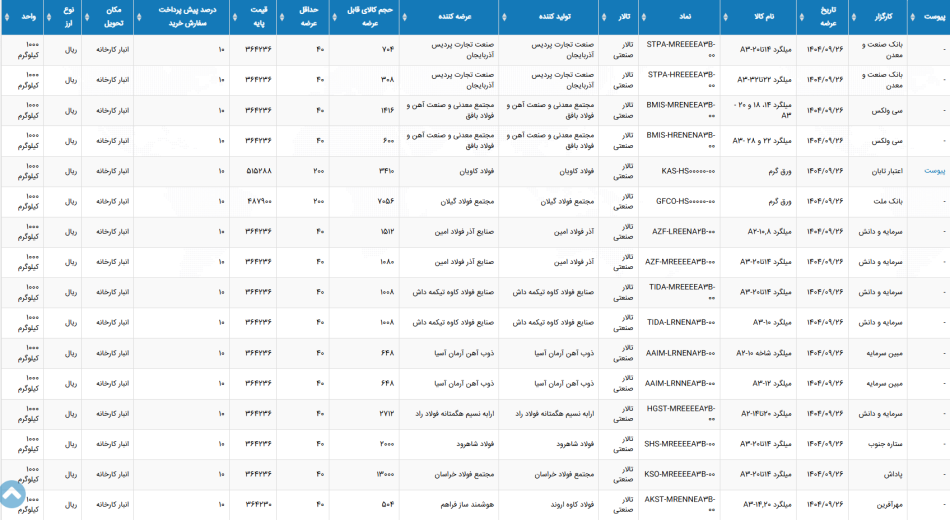950x520 pixels.
Task: Sort by نماد column arrows
Action: 643,17
